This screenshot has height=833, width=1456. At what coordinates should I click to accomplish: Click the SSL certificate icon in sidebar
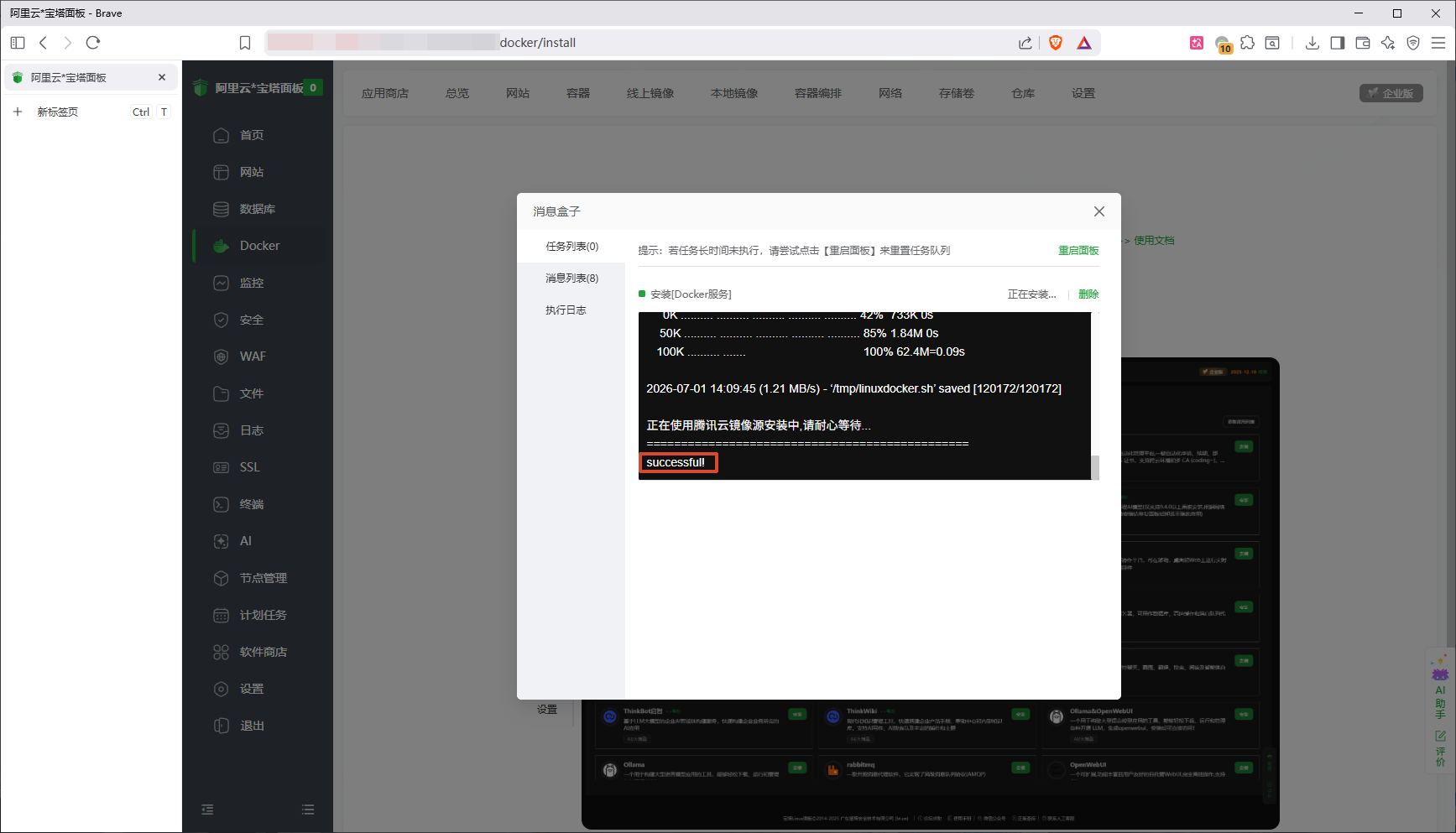221,467
